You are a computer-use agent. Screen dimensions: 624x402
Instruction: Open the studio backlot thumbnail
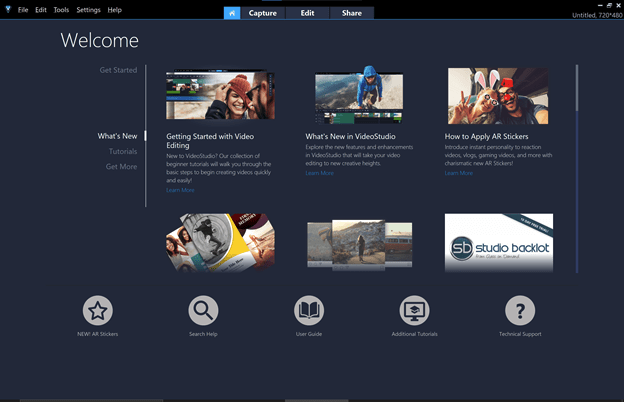click(499, 242)
